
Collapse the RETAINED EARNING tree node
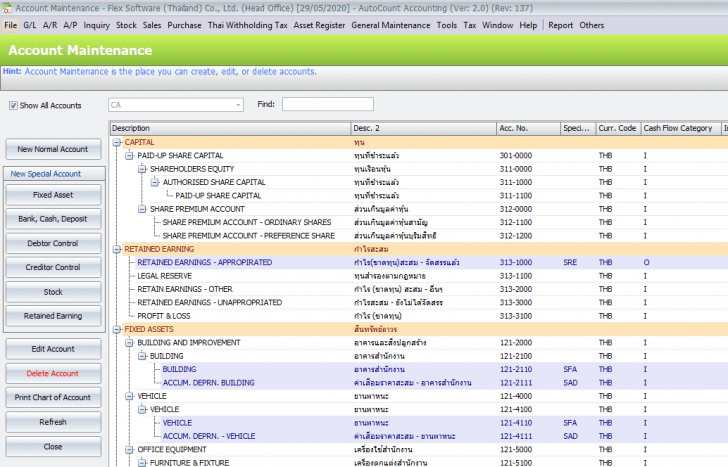(x=117, y=249)
